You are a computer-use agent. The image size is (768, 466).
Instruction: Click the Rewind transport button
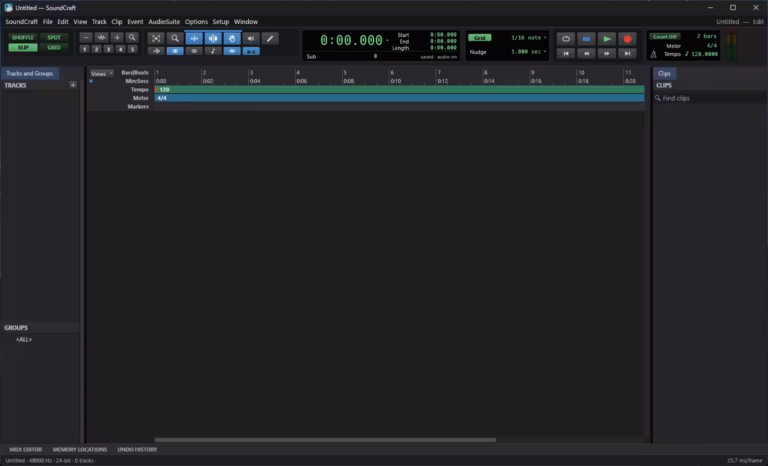[x=586, y=53]
